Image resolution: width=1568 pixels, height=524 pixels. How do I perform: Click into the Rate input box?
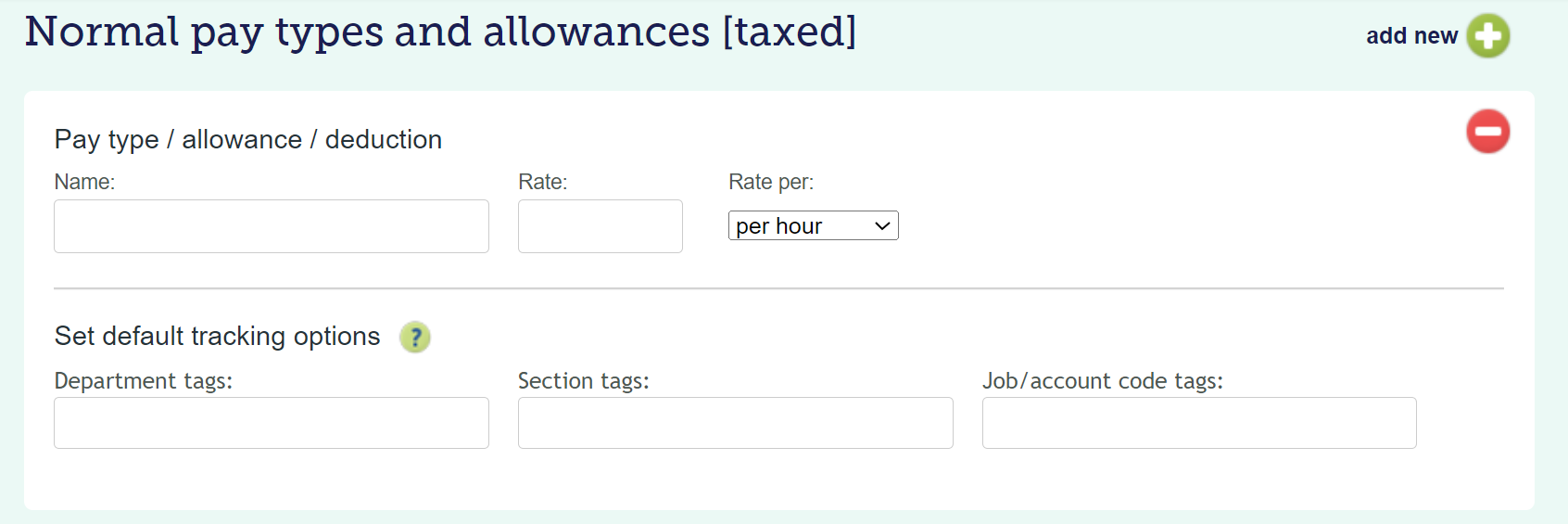click(x=600, y=226)
